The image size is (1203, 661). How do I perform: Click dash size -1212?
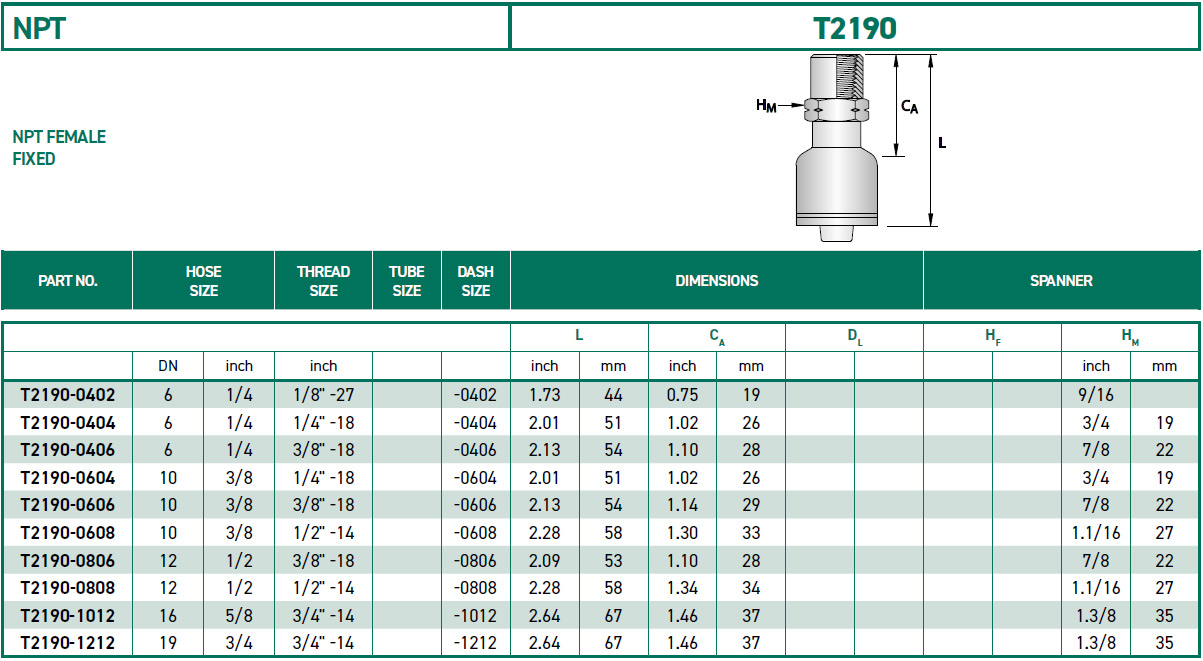pos(475,643)
